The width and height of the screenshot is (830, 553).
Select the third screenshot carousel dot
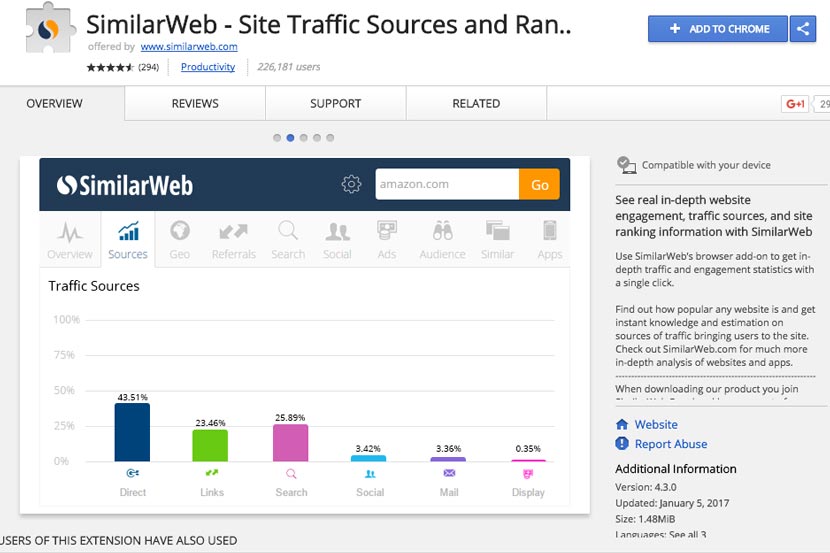click(303, 138)
